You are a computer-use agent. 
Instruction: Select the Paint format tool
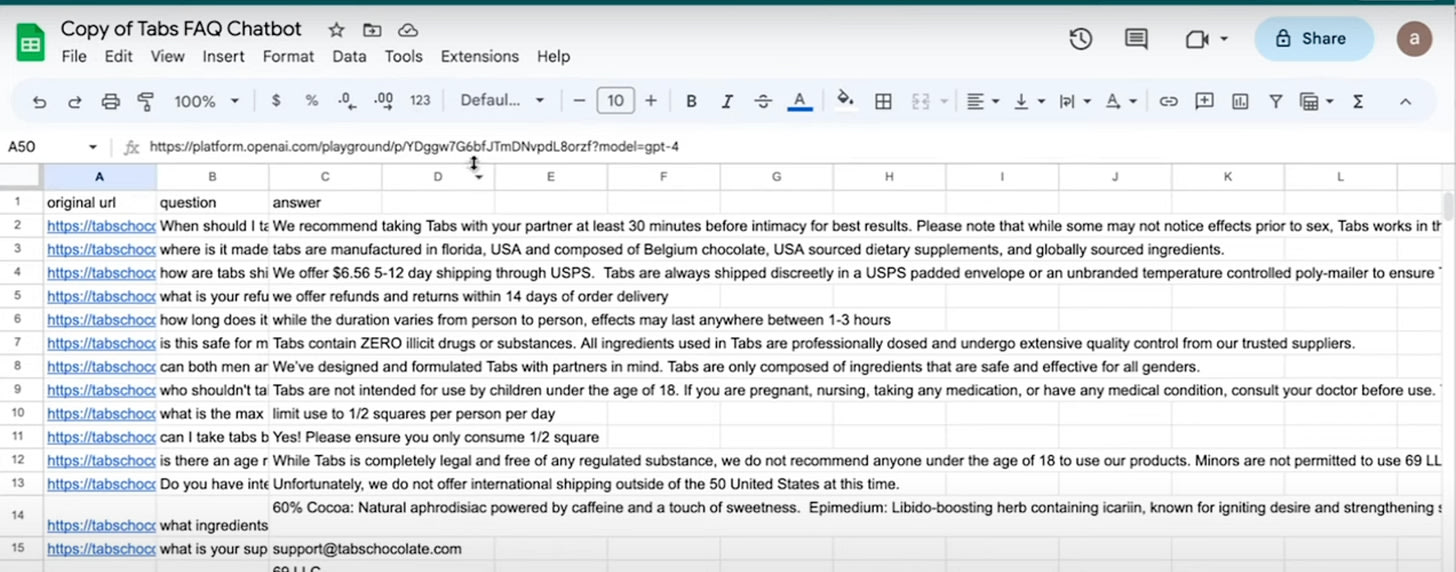146,101
